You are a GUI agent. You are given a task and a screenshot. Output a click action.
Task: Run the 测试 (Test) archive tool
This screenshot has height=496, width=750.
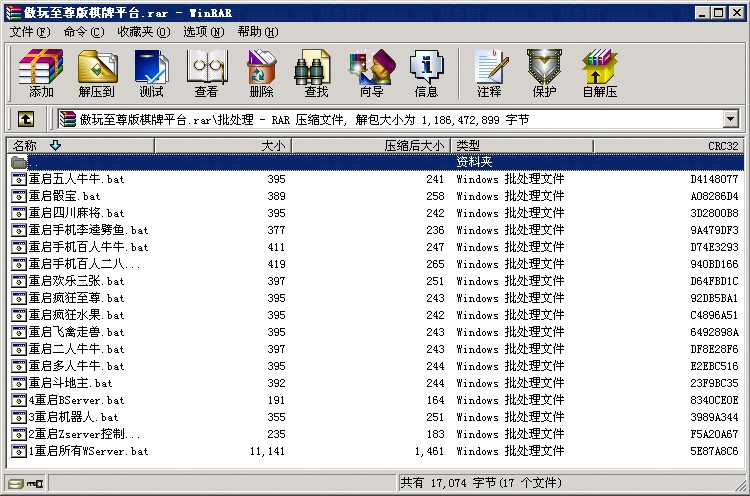point(151,73)
